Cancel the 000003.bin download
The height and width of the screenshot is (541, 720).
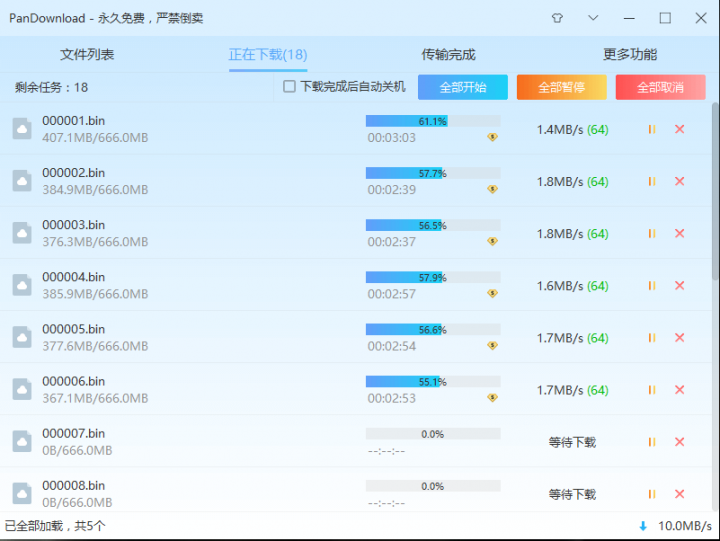(x=680, y=234)
